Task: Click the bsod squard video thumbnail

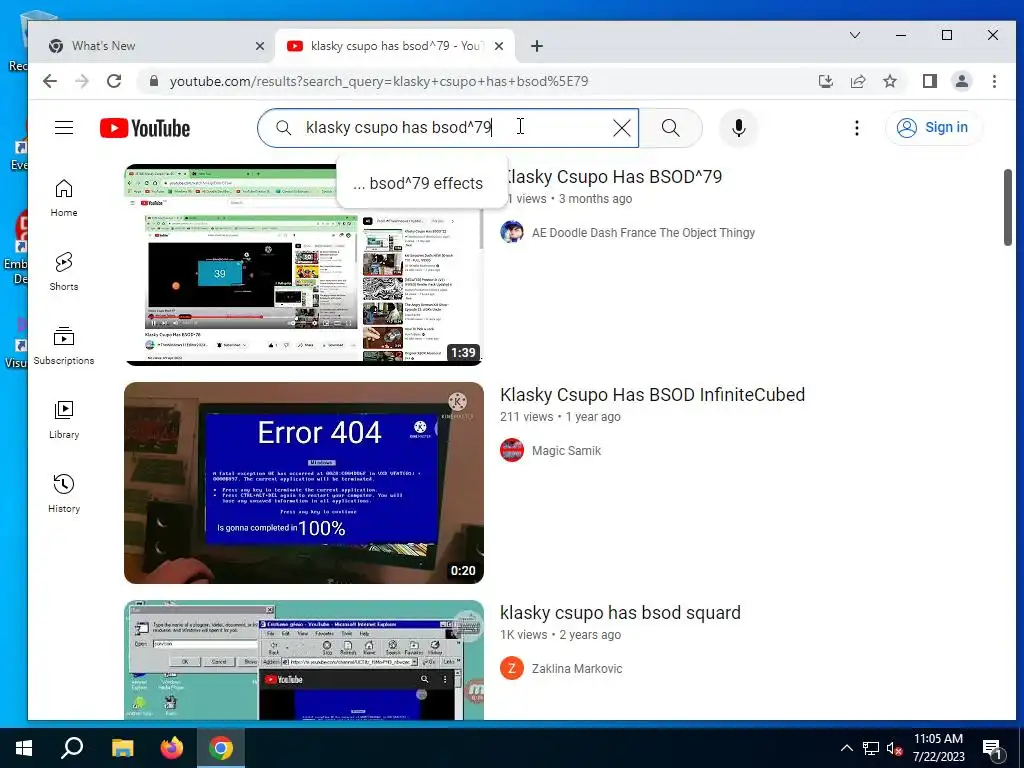Action: pos(304,660)
